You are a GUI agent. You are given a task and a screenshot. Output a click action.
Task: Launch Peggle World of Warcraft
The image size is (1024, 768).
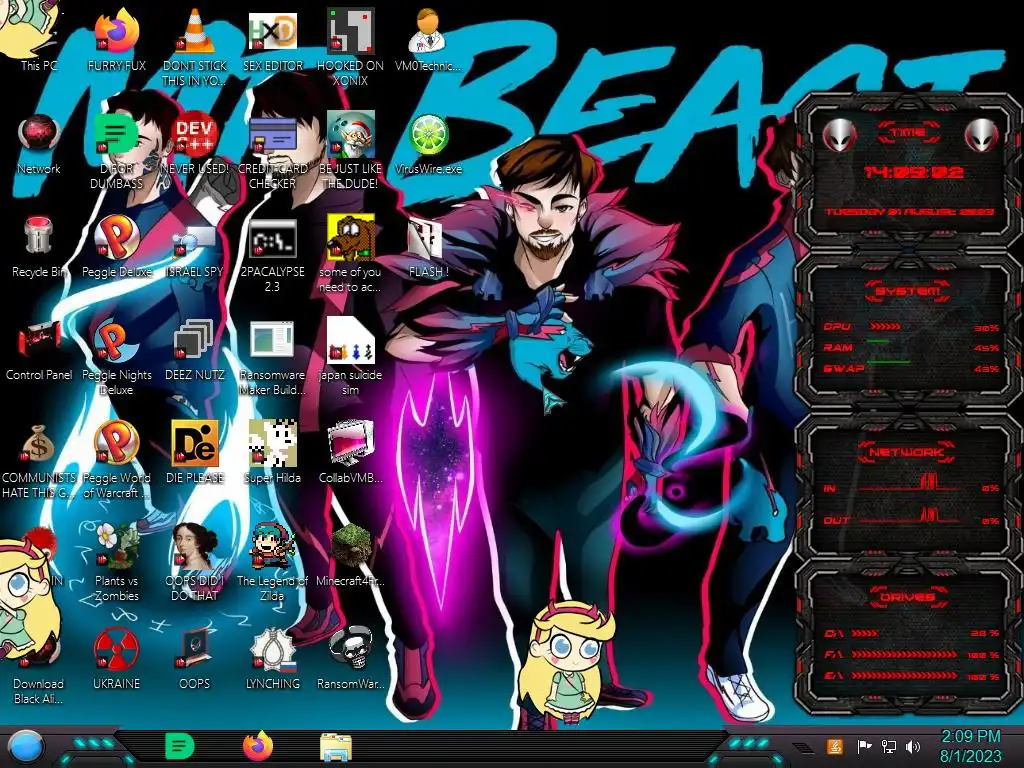tap(116, 459)
